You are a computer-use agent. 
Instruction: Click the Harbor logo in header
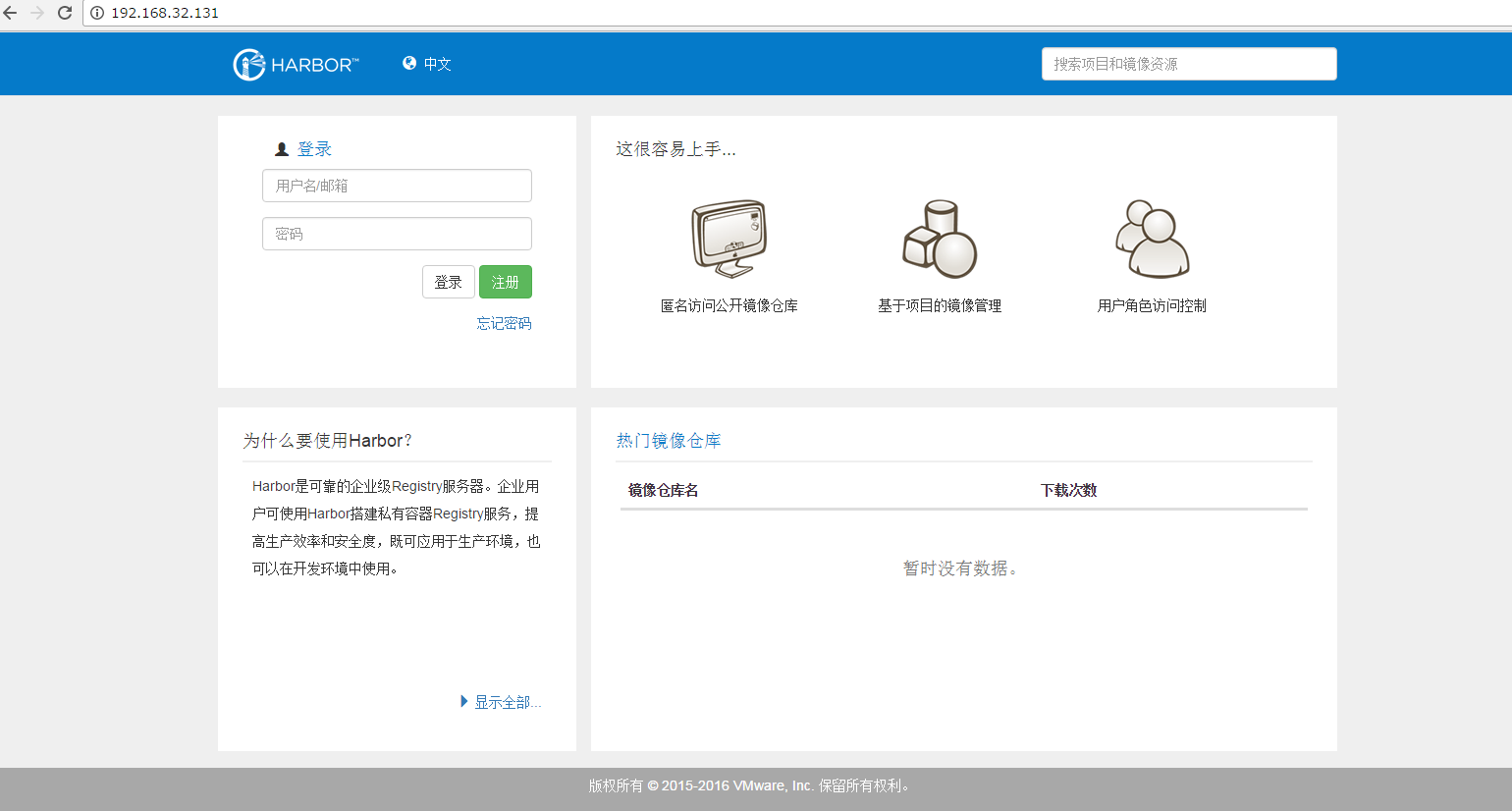click(x=296, y=65)
